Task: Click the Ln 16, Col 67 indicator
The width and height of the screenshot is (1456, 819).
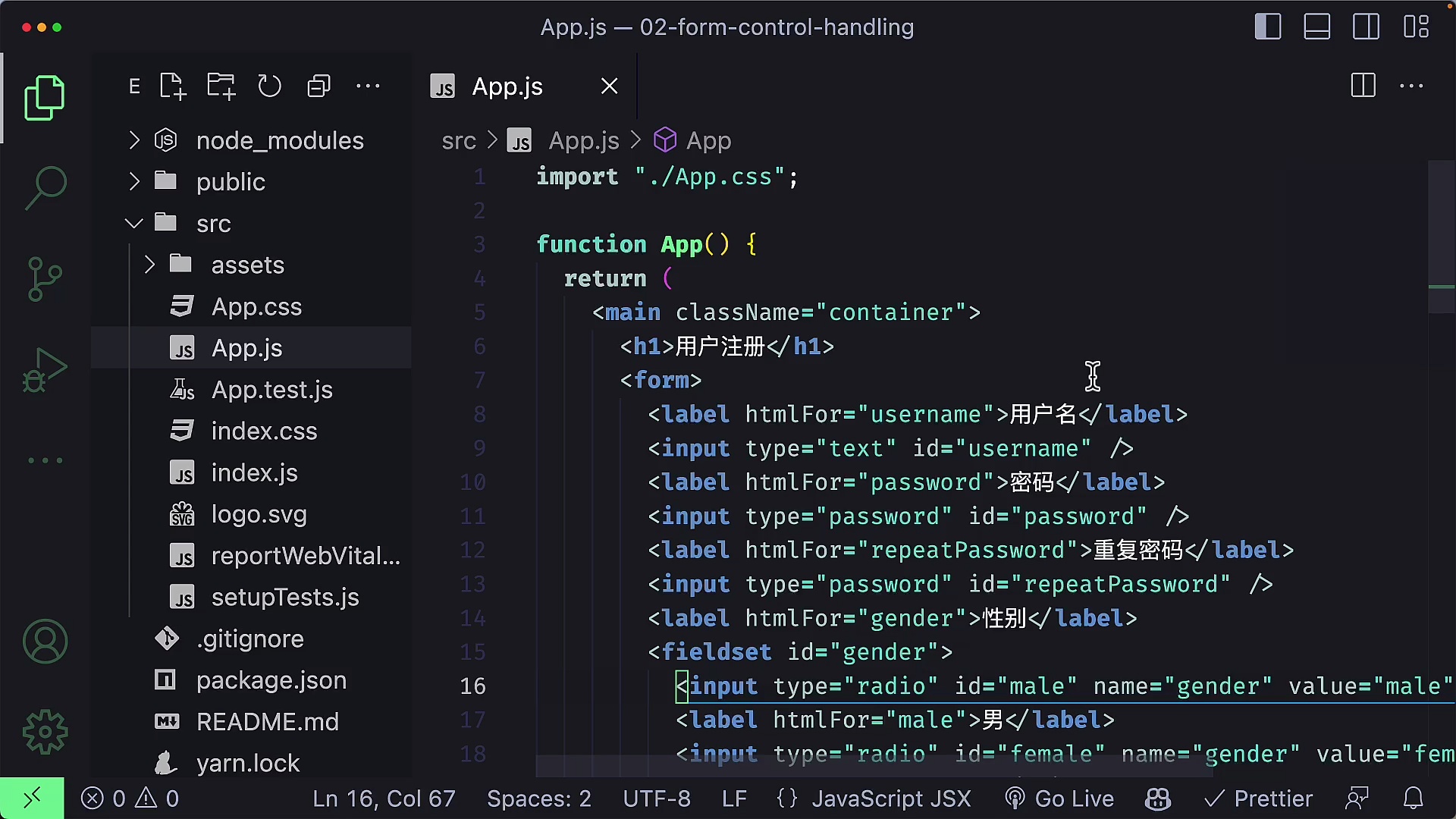Action: (384, 798)
